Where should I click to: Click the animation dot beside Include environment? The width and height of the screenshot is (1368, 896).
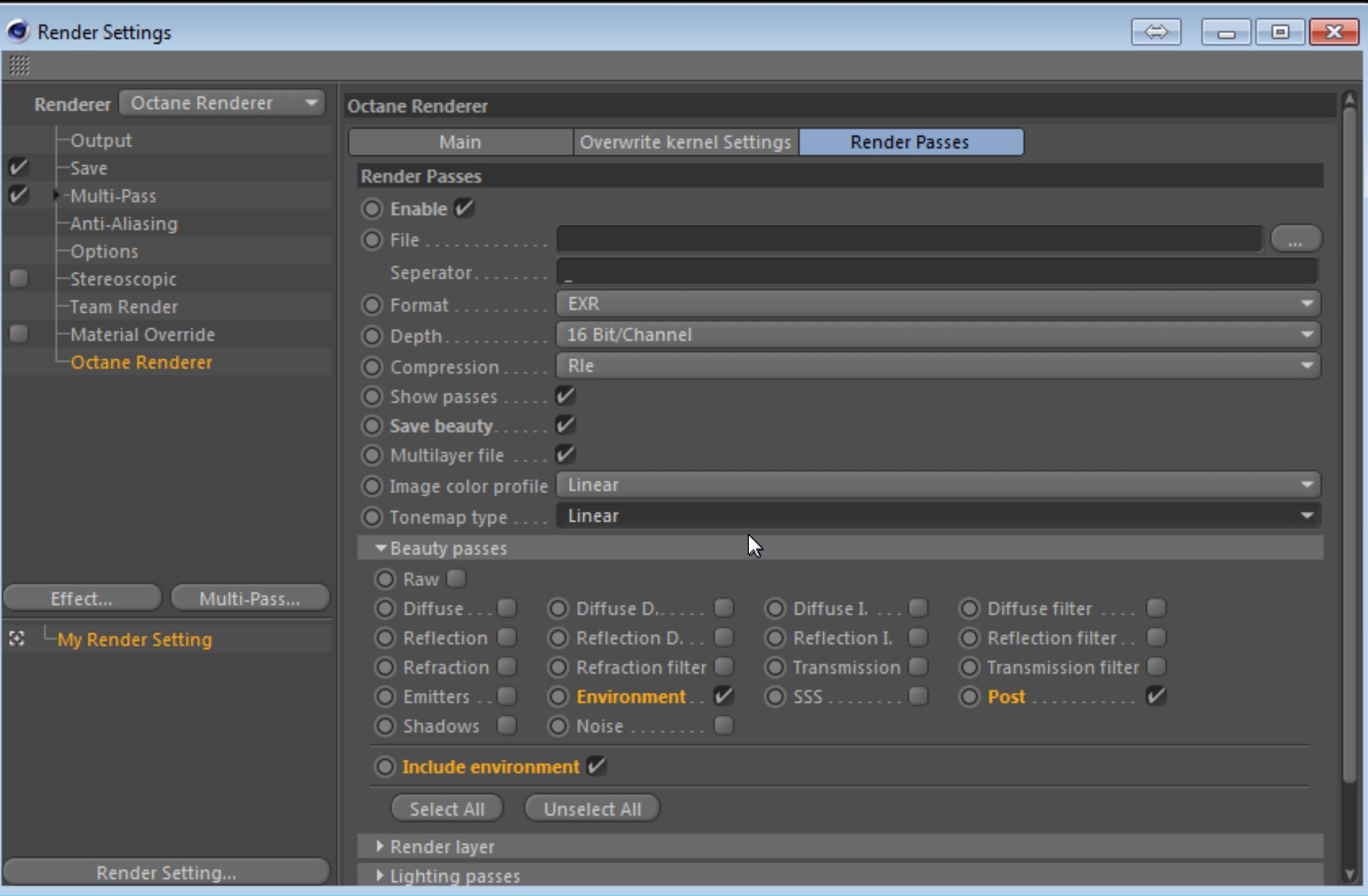385,766
